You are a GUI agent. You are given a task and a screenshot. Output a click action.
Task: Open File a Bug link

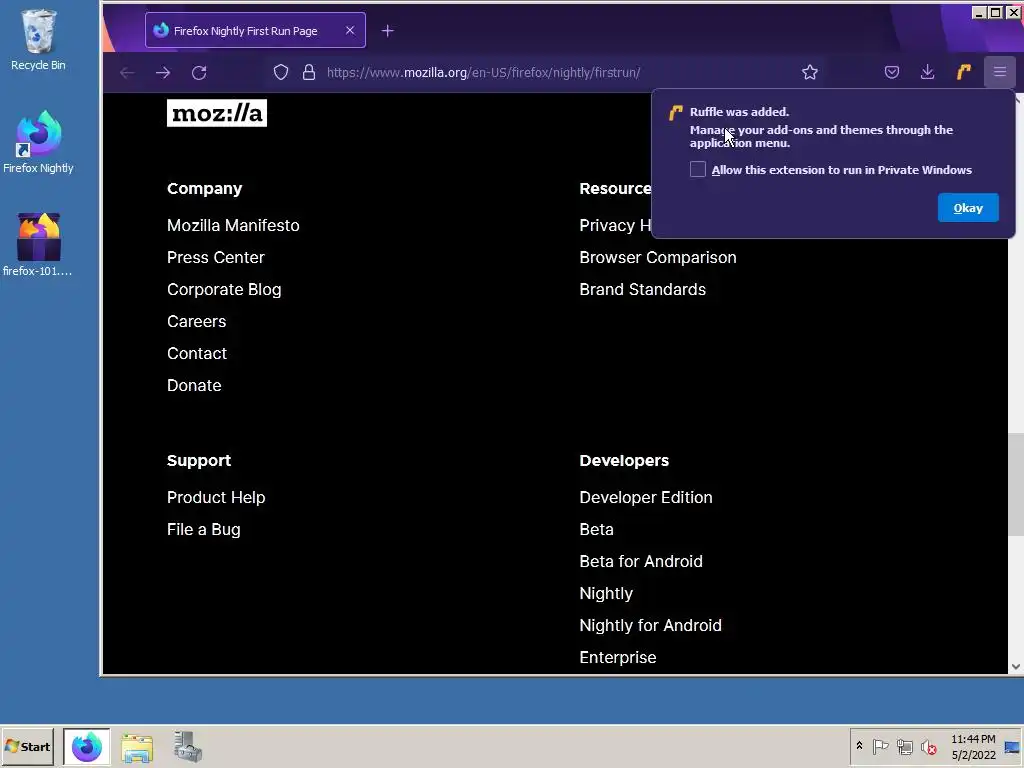point(204,530)
